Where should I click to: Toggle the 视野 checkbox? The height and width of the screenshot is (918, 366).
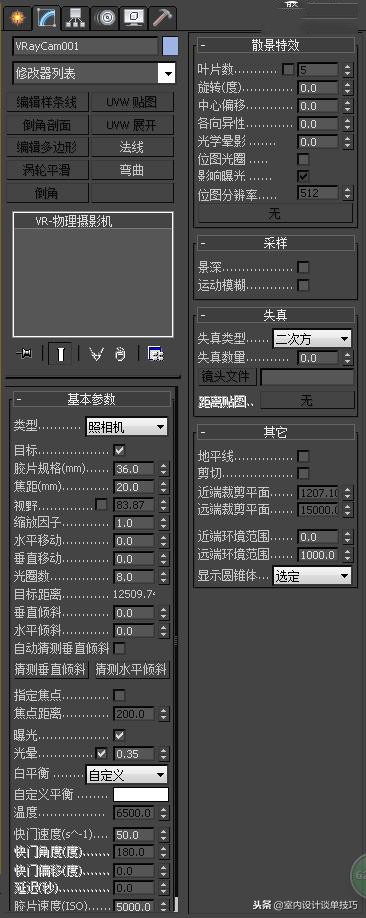point(101,504)
